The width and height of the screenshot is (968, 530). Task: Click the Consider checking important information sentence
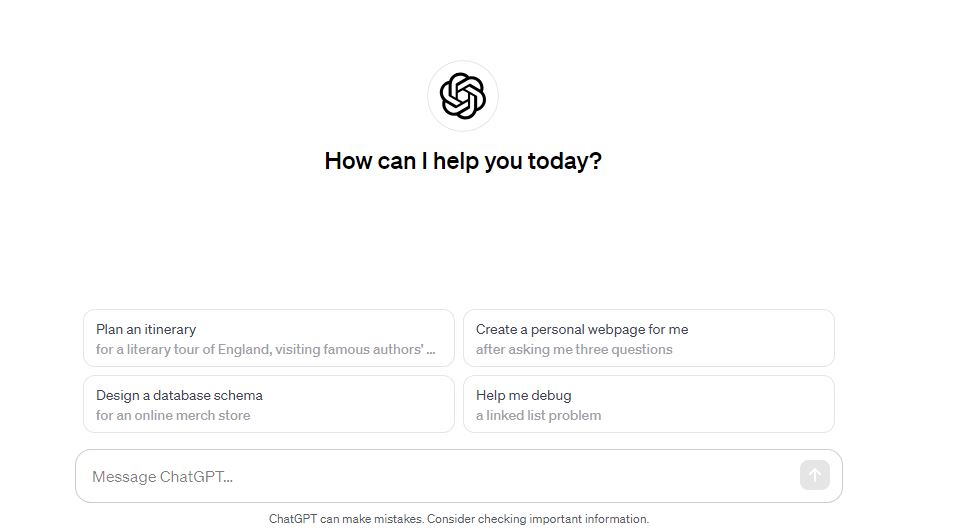pos(538,519)
